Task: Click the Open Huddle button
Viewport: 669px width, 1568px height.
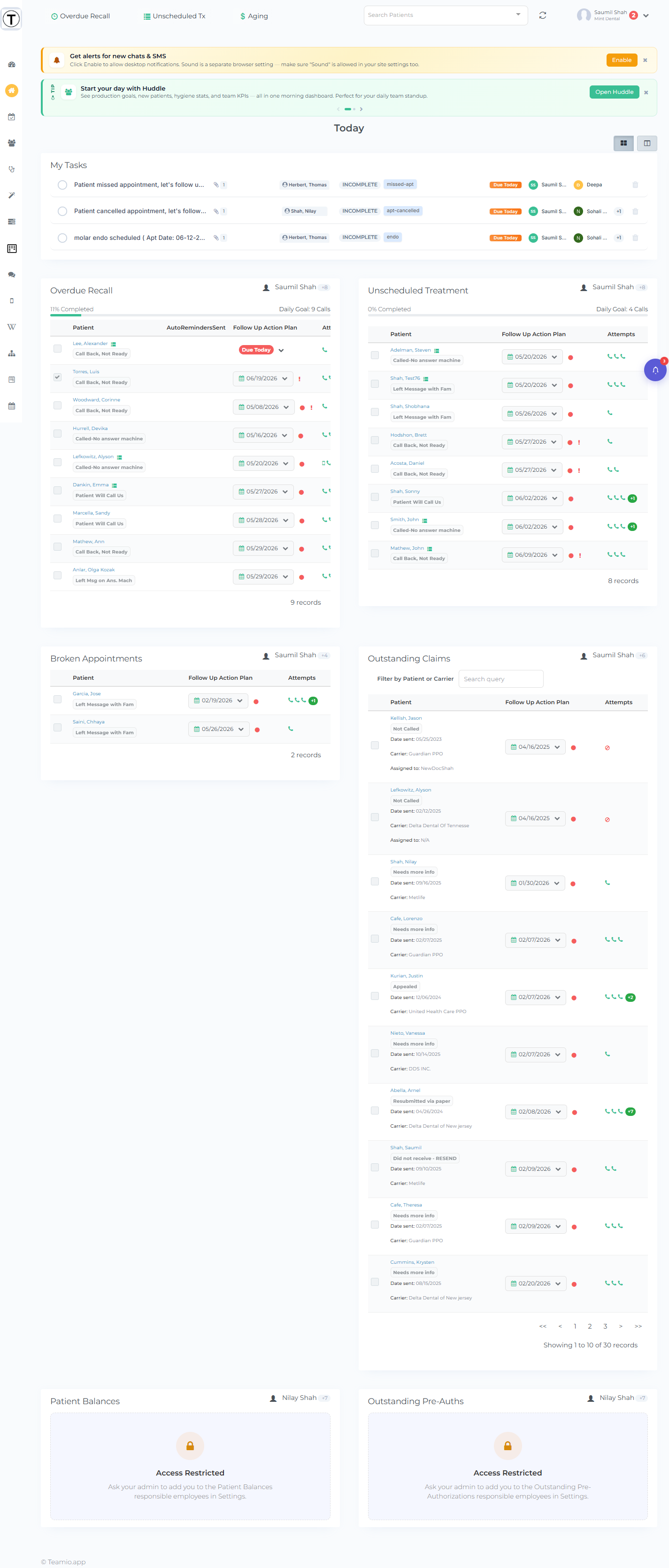Action: pyautogui.click(x=614, y=92)
